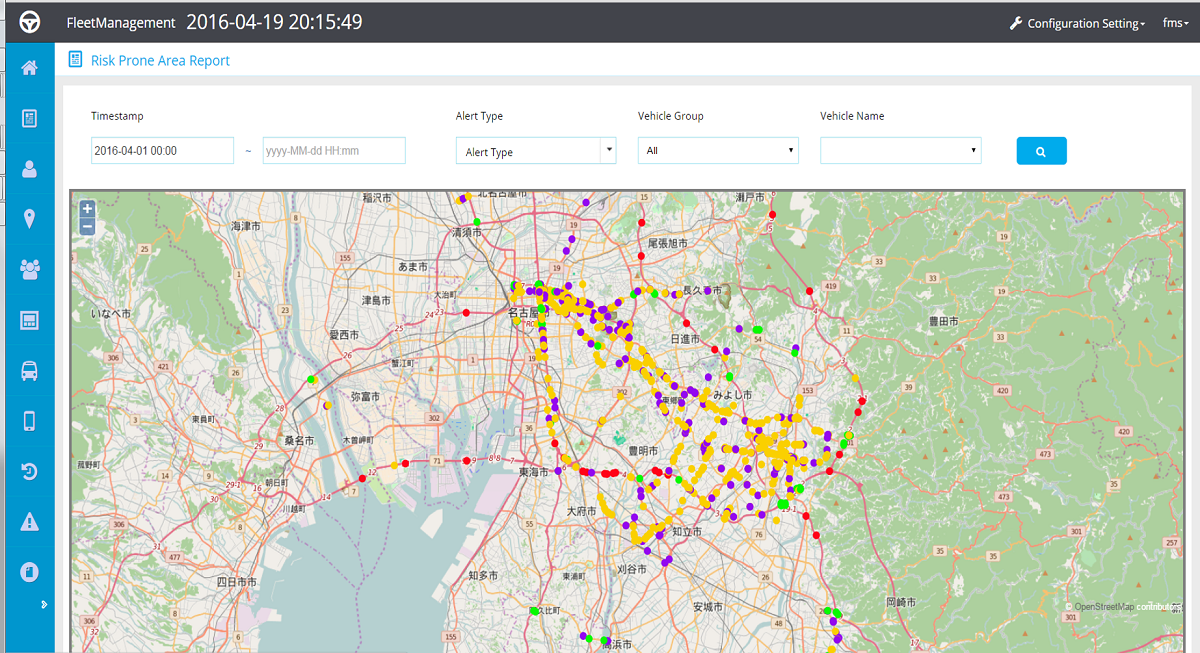
Task: Click the 海津市 map label
Action: click(x=246, y=227)
